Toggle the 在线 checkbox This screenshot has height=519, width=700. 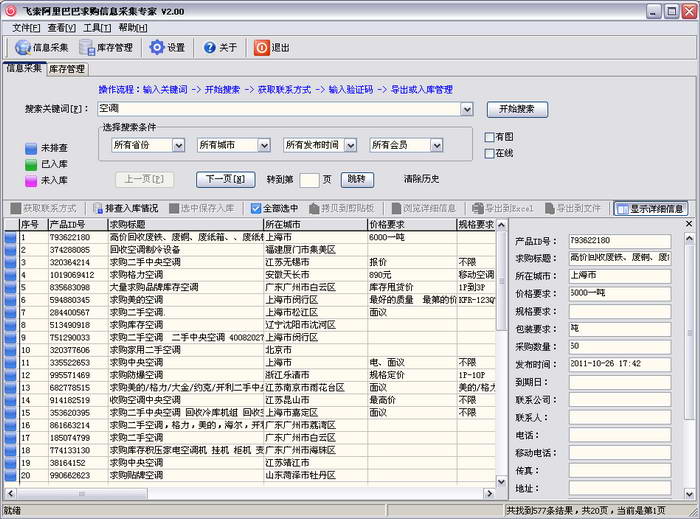point(489,153)
